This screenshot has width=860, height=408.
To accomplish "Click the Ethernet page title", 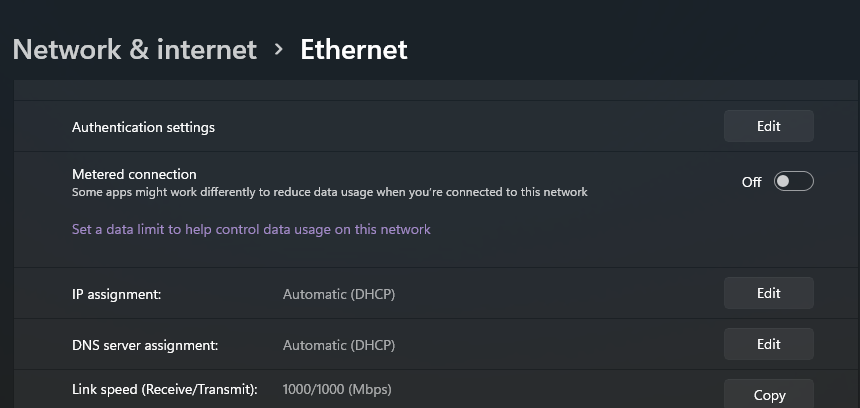I will pyautogui.click(x=354, y=50).
